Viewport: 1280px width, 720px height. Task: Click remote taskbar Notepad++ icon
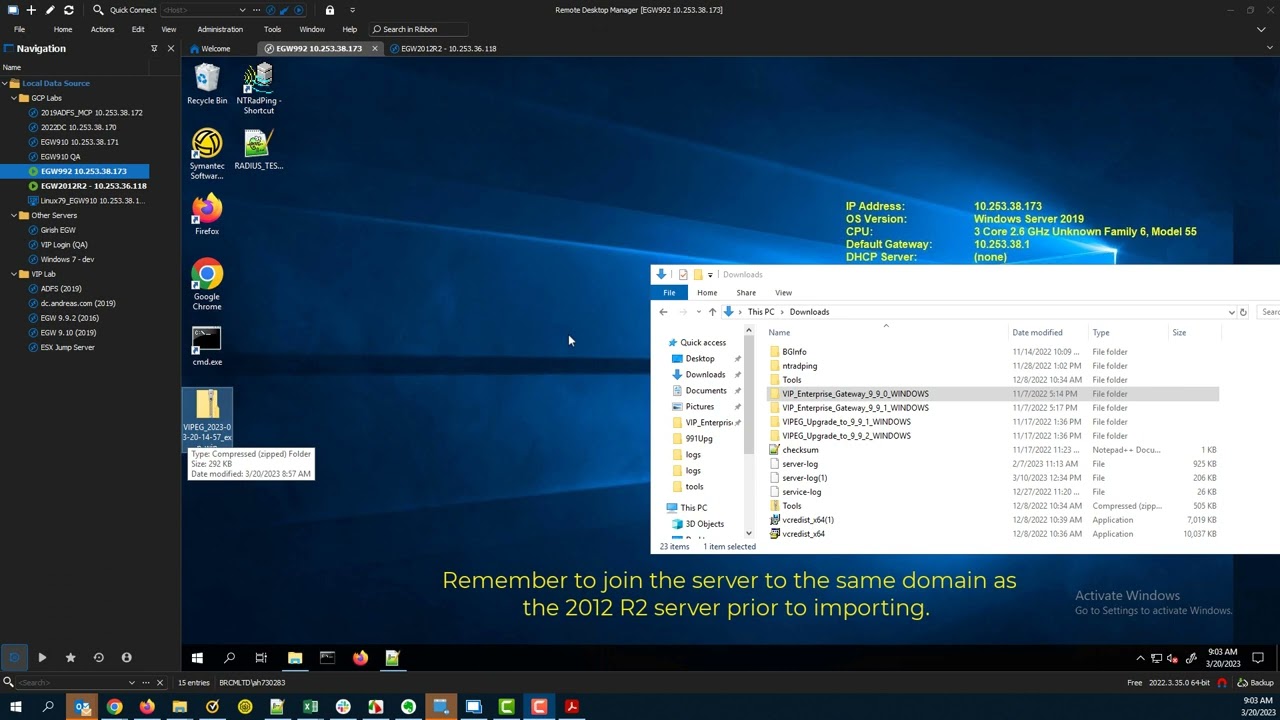pyautogui.click(x=392, y=657)
